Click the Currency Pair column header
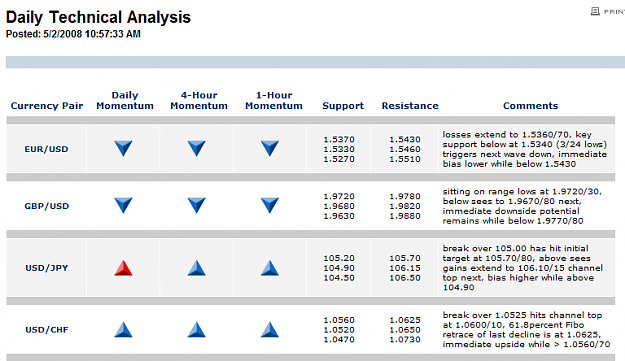The image size is (625, 361). (47, 106)
